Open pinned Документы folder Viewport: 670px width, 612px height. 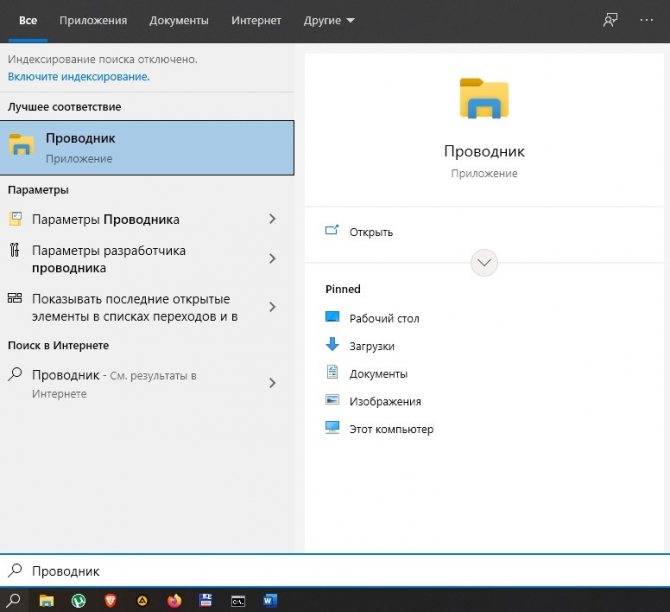pos(378,374)
